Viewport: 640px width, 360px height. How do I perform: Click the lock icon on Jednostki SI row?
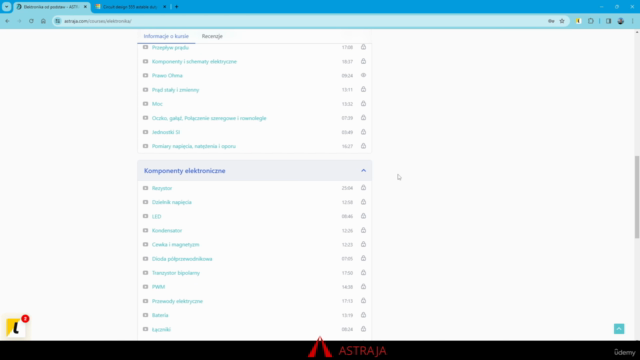pos(363,132)
